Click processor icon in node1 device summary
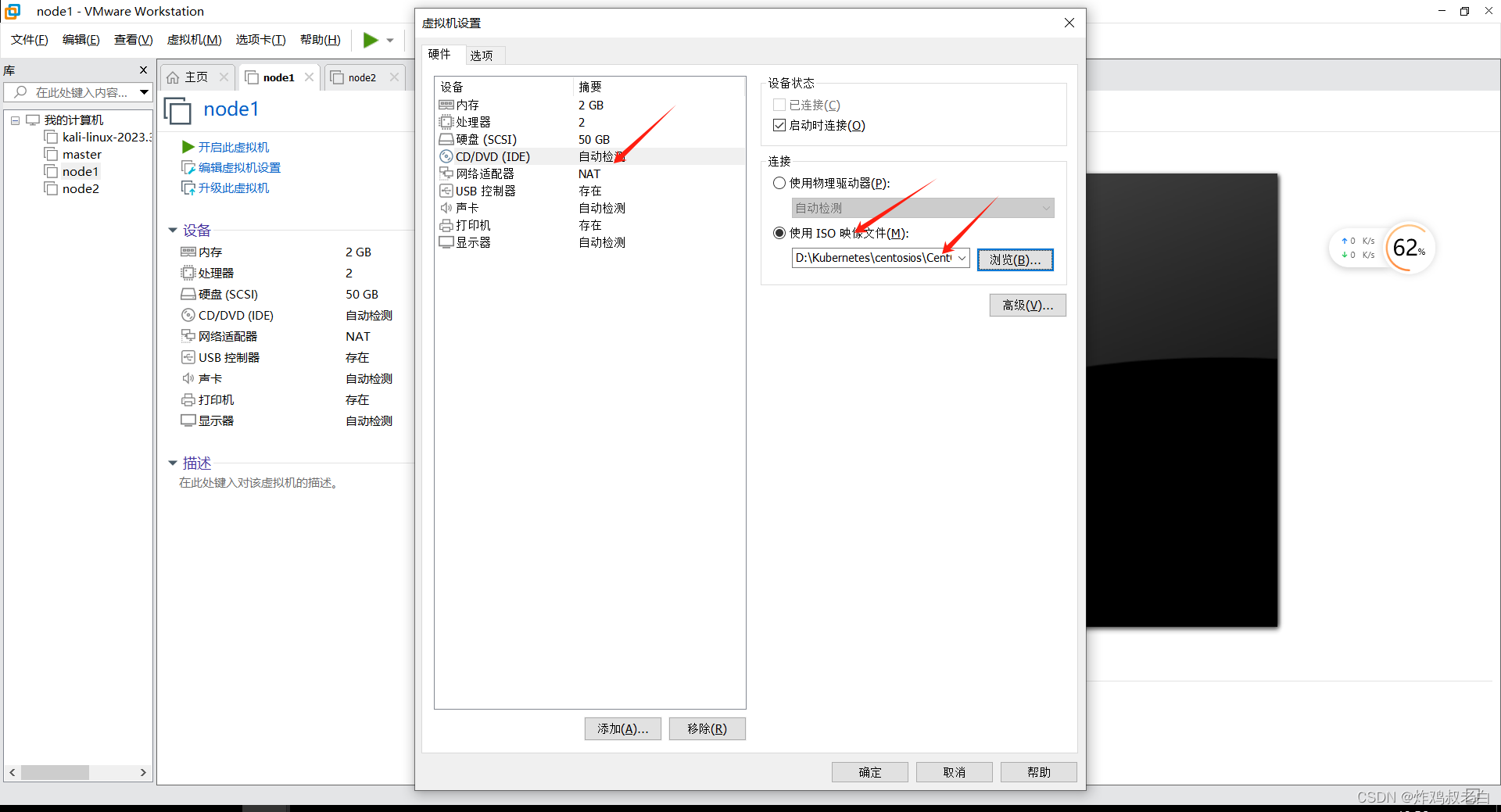The image size is (1501, 812). point(188,273)
